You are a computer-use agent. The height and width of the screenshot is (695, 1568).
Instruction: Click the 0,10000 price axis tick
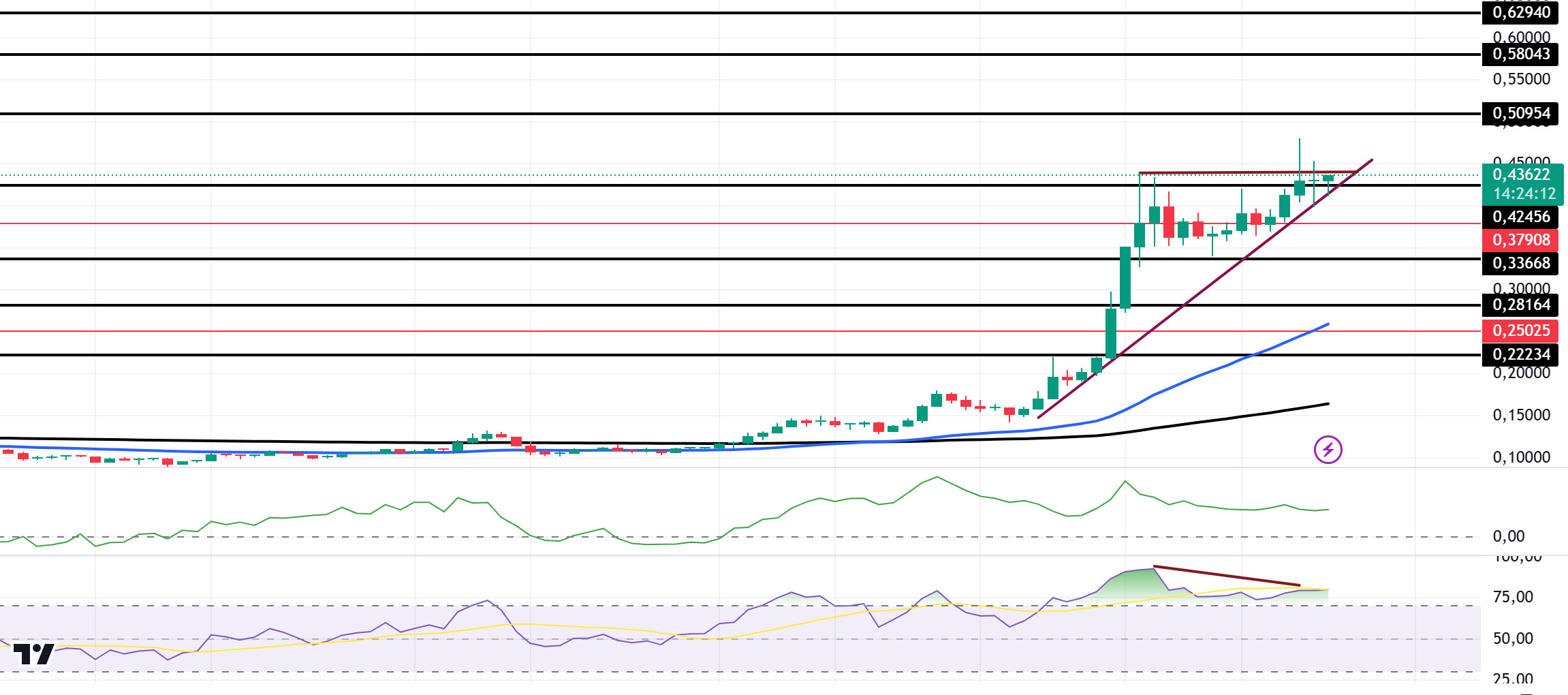click(1521, 457)
